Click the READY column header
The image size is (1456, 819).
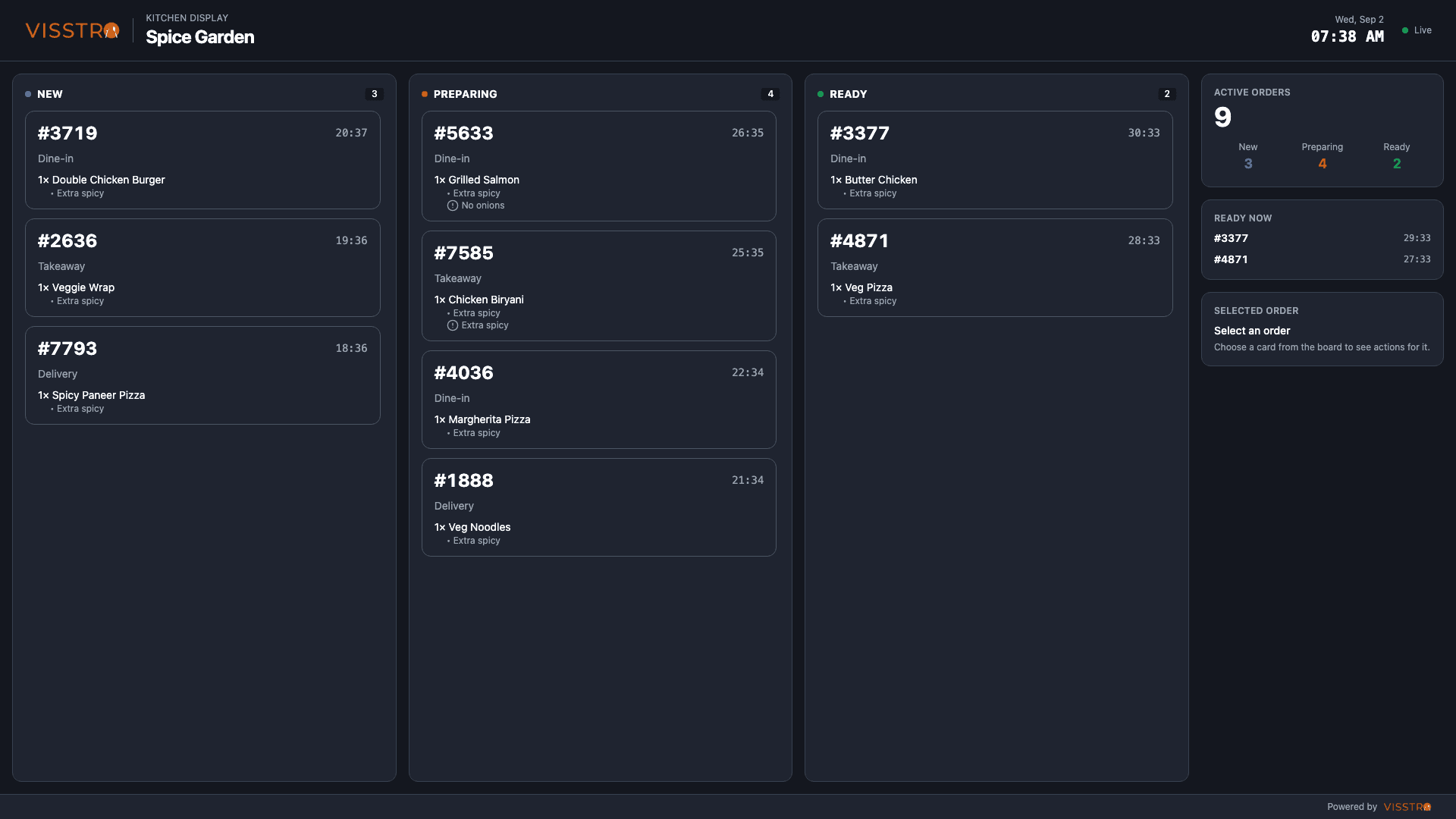click(848, 94)
